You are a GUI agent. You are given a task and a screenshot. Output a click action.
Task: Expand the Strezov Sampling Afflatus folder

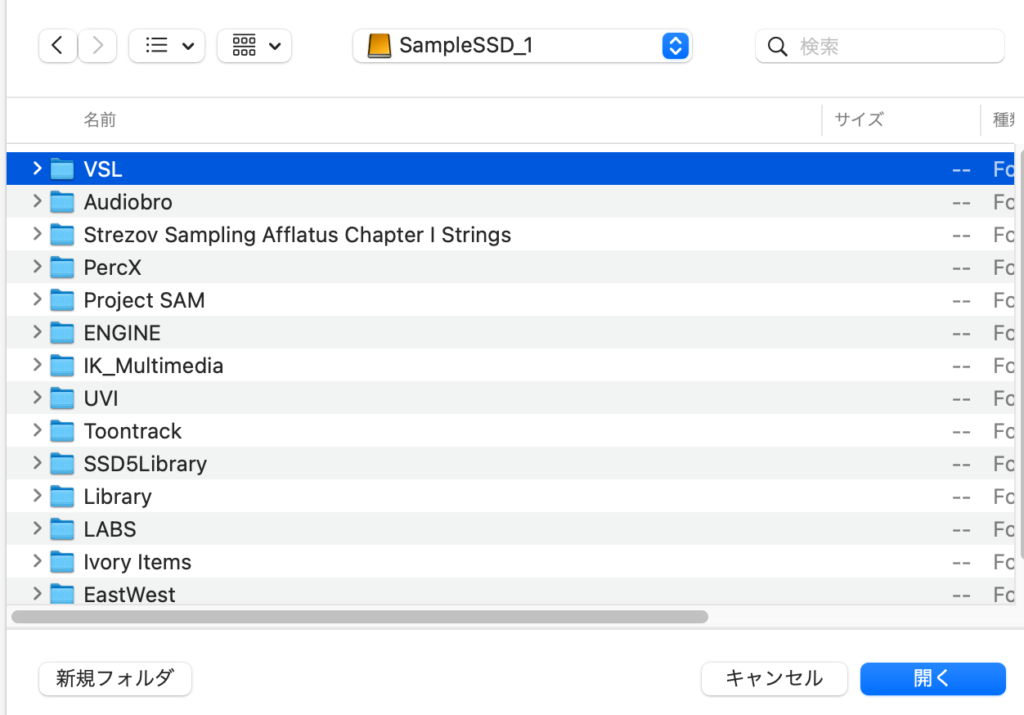(x=37, y=234)
